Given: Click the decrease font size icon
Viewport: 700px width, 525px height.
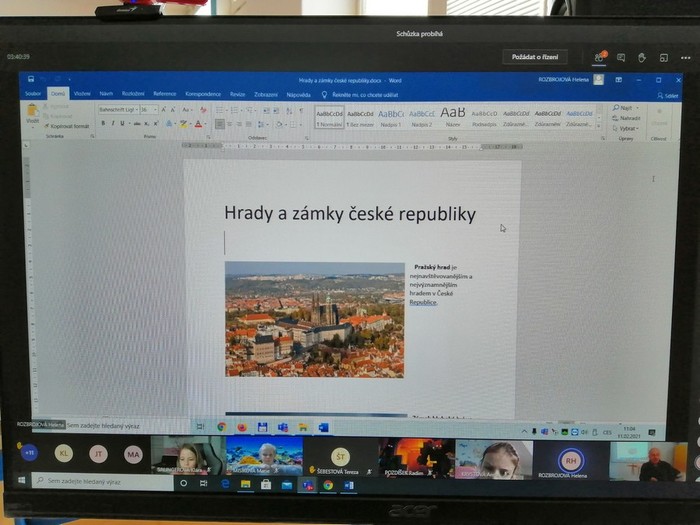Looking at the screenshot, I should pos(173,110).
